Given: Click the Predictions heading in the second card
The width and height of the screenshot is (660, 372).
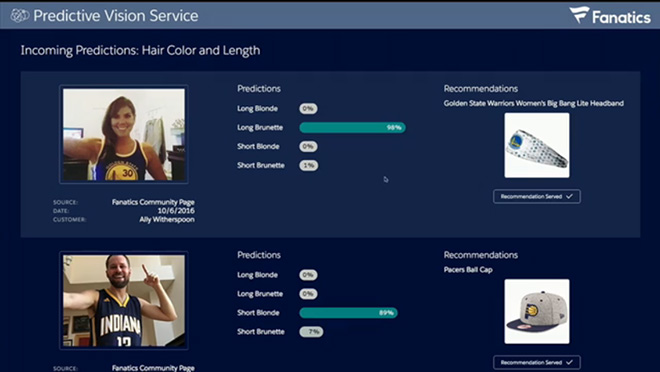Looking at the screenshot, I should tap(259, 255).
